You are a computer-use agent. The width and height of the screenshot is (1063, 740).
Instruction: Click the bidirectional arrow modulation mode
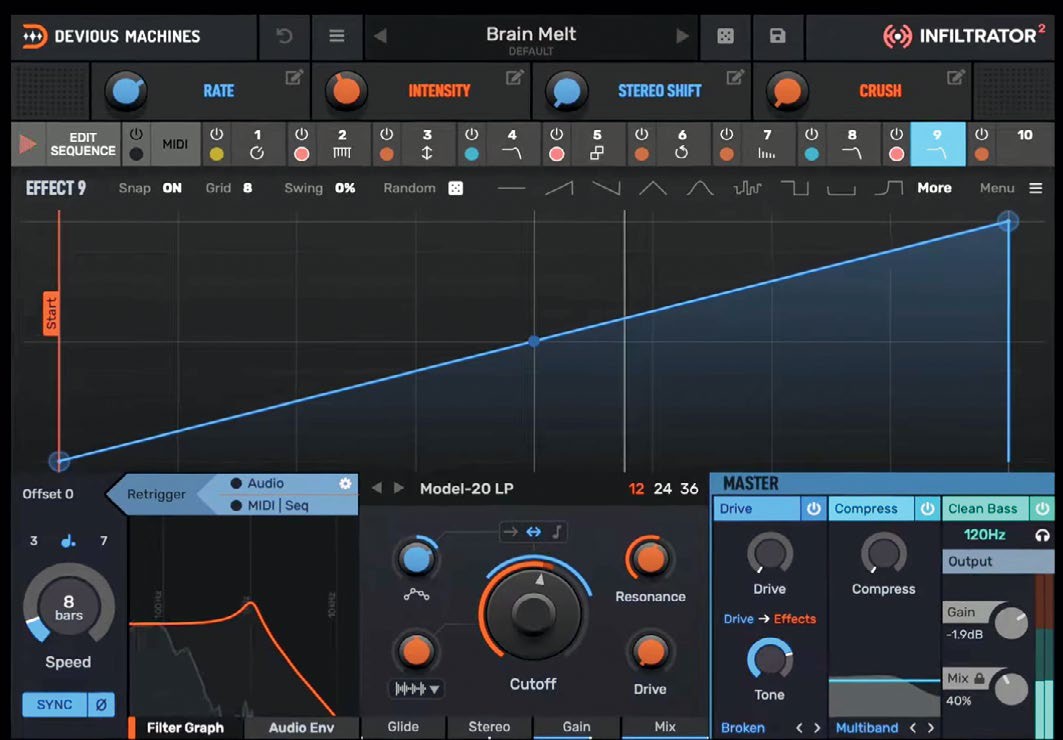point(534,532)
